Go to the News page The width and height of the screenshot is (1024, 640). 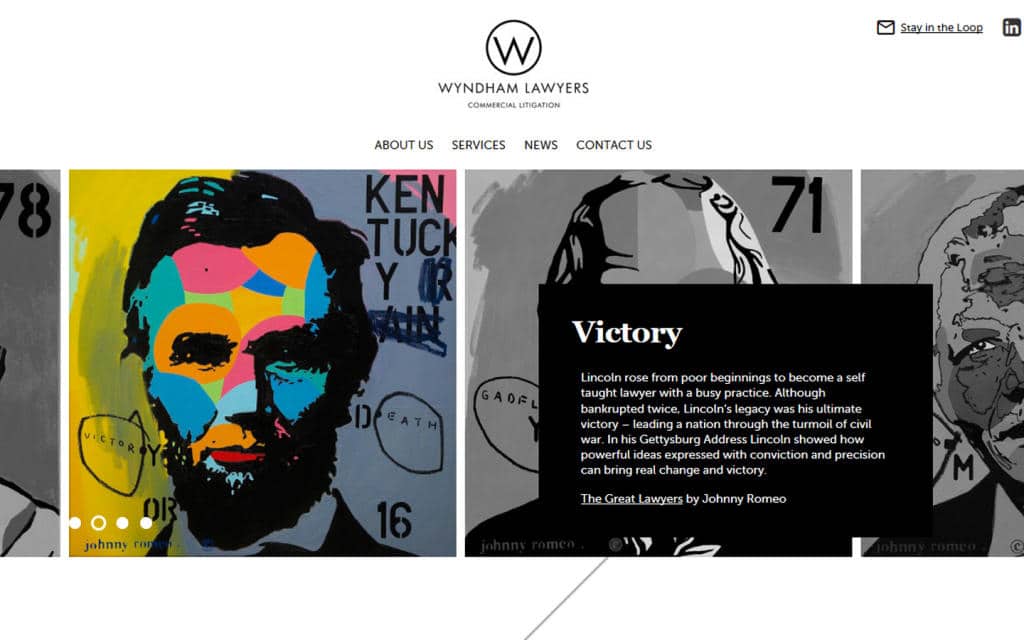(541, 145)
